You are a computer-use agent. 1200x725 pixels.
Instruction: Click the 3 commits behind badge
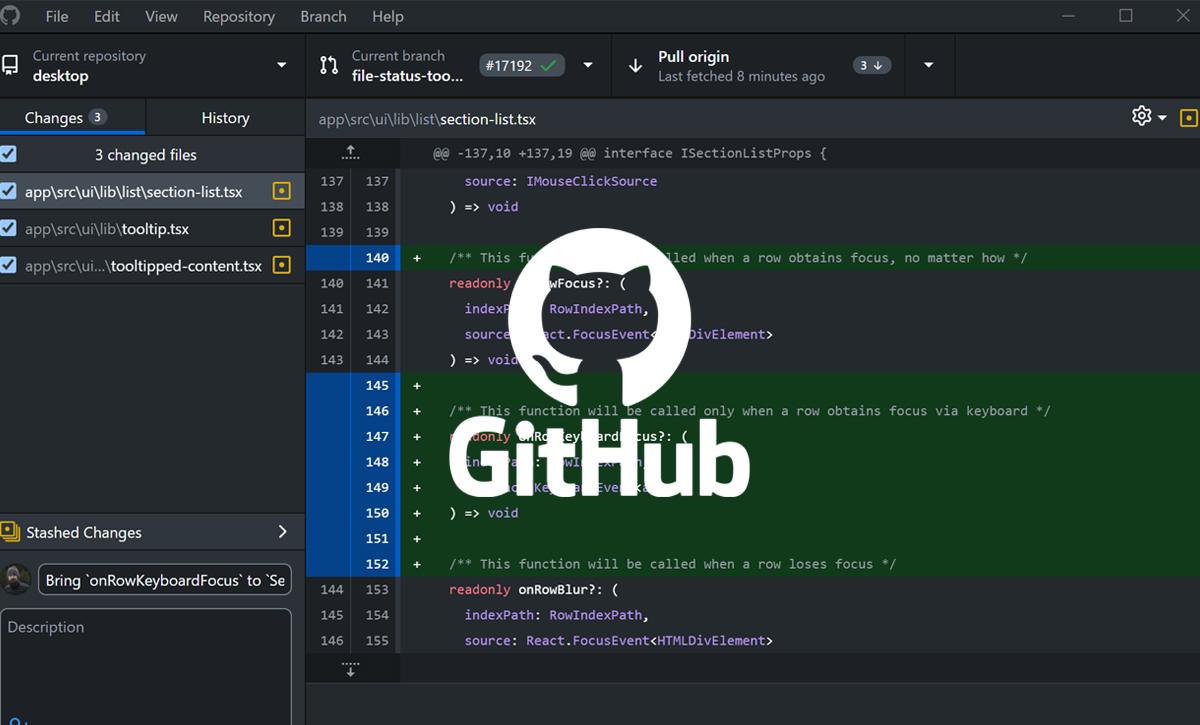point(873,65)
